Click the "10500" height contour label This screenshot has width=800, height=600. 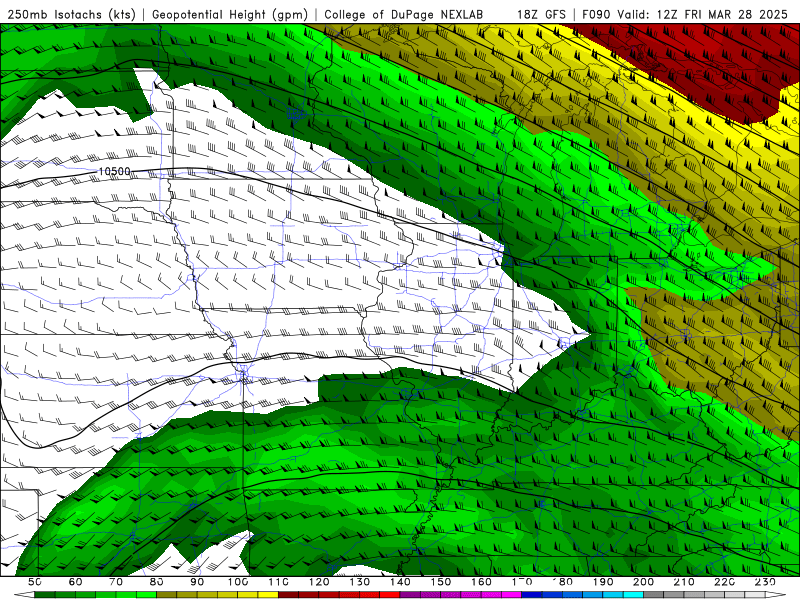(114, 171)
